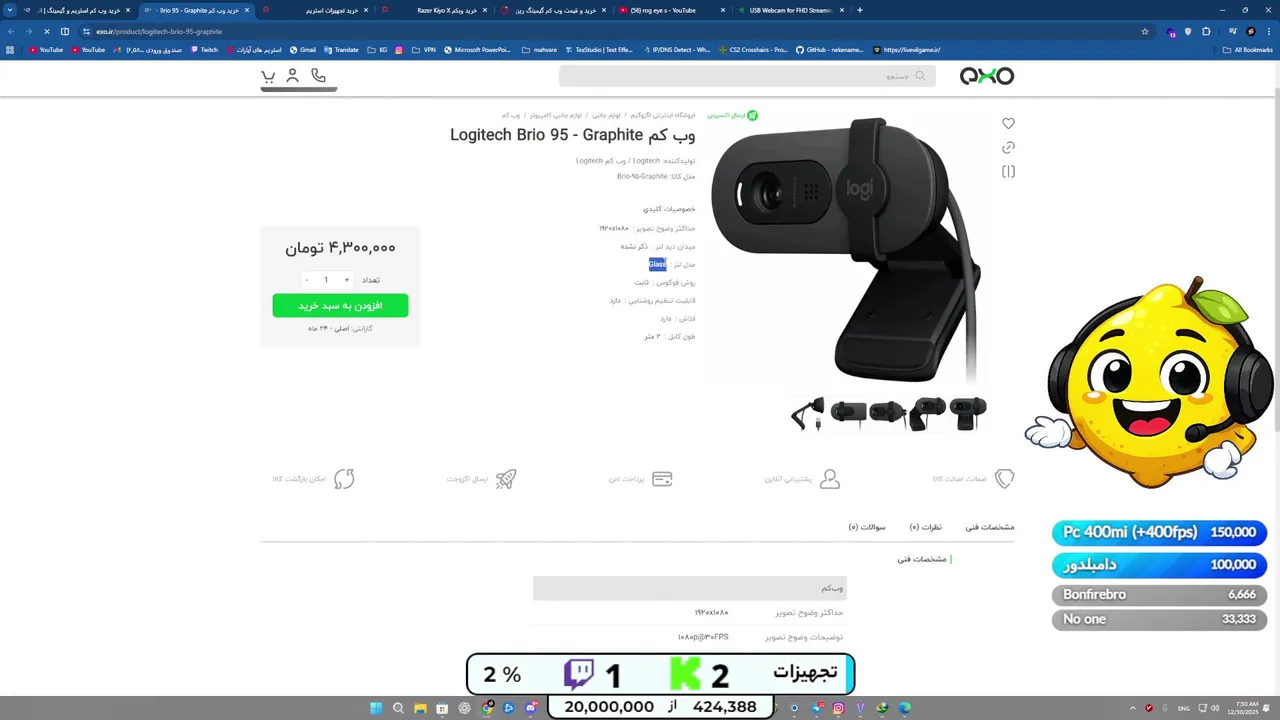
Task: Bookmark this page with the star icon
Action: pos(1145,32)
